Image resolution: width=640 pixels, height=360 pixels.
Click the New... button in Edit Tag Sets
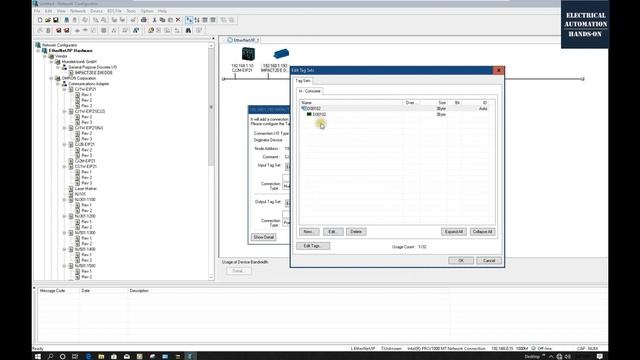click(309, 231)
